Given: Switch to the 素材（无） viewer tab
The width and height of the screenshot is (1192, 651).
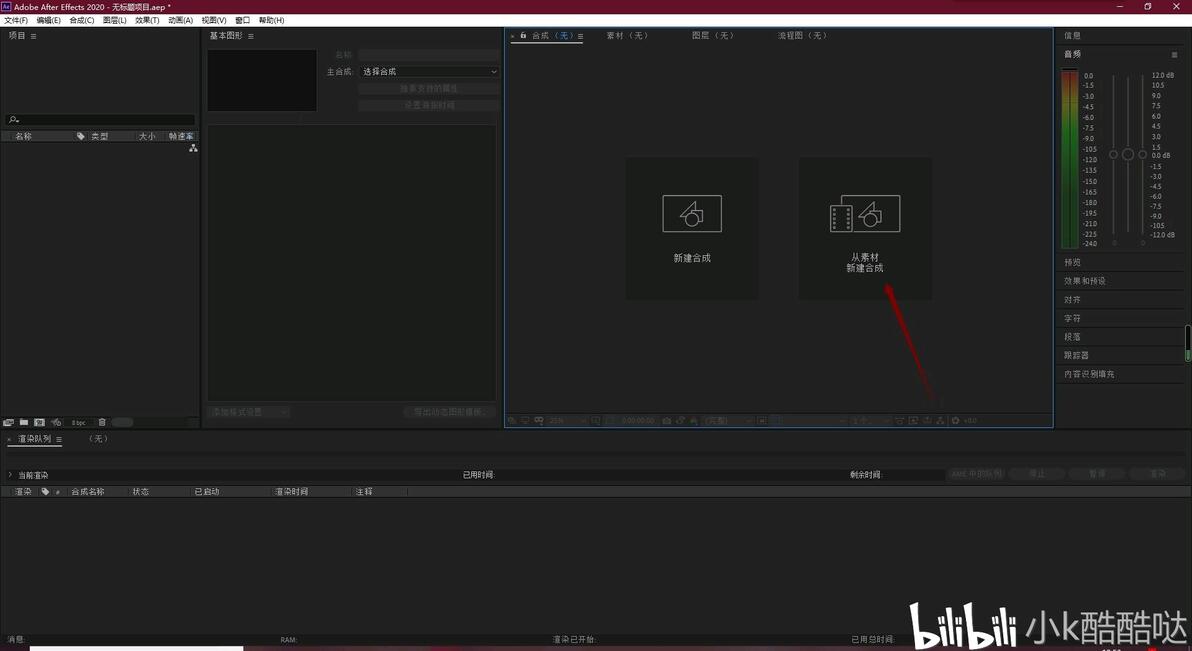Looking at the screenshot, I should click(627, 36).
